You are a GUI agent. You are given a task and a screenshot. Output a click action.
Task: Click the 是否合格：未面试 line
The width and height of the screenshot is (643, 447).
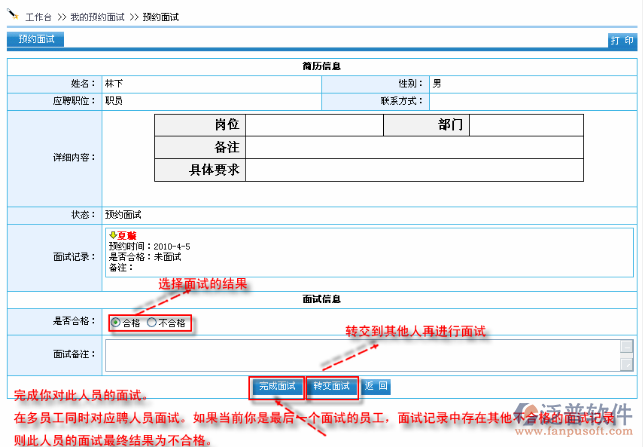[x=145, y=257]
